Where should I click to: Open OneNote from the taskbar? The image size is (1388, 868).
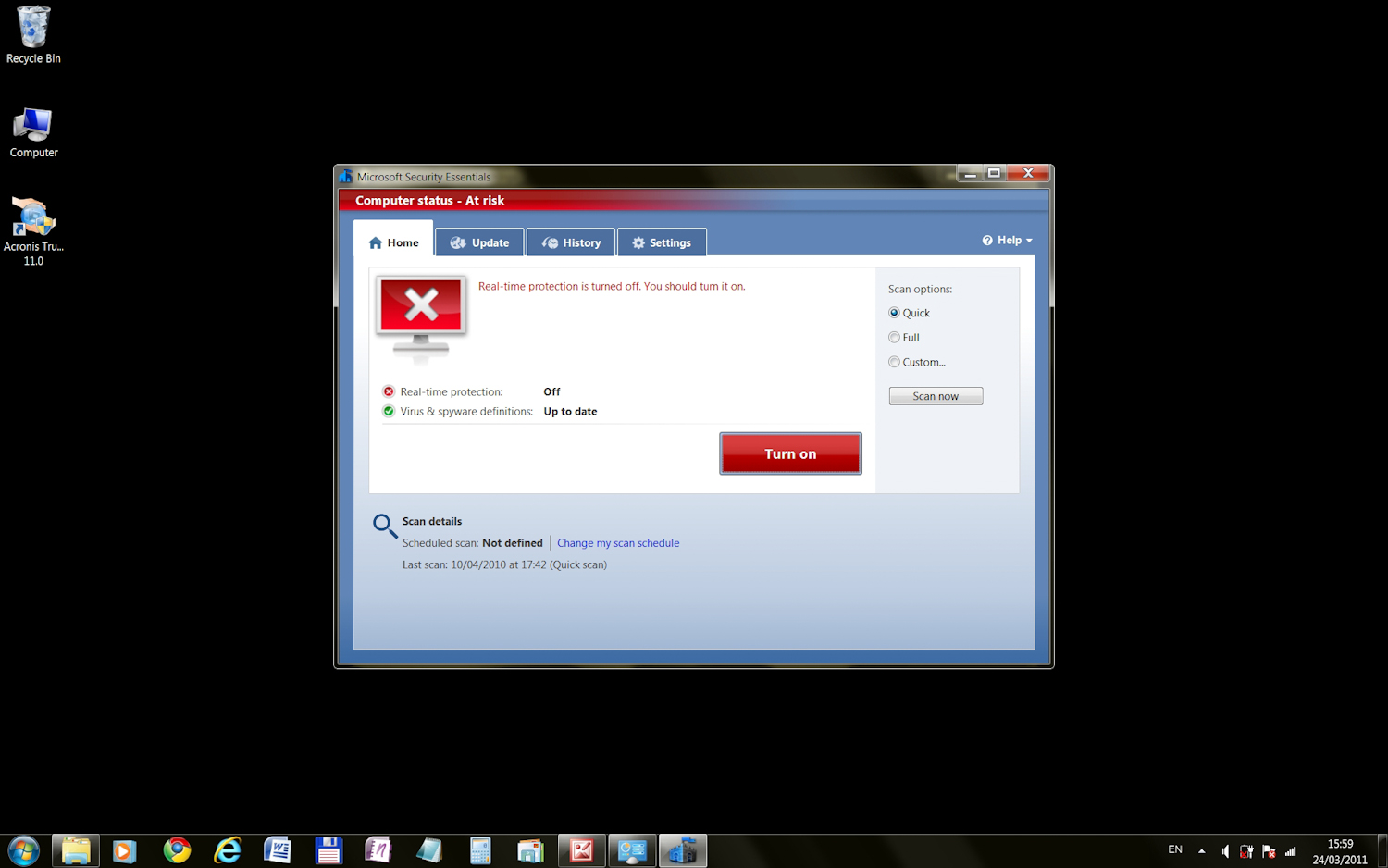pos(378,850)
